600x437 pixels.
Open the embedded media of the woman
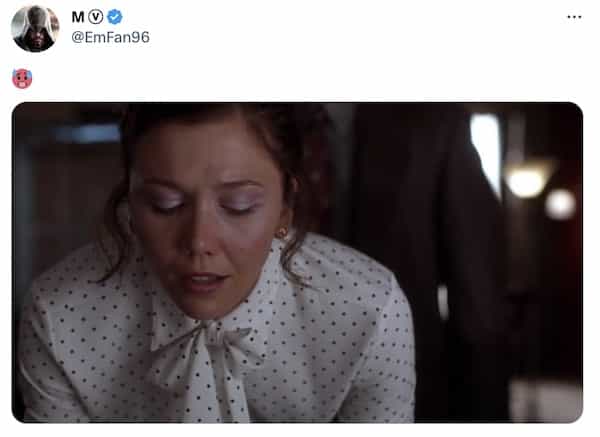[x=297, y=263]
